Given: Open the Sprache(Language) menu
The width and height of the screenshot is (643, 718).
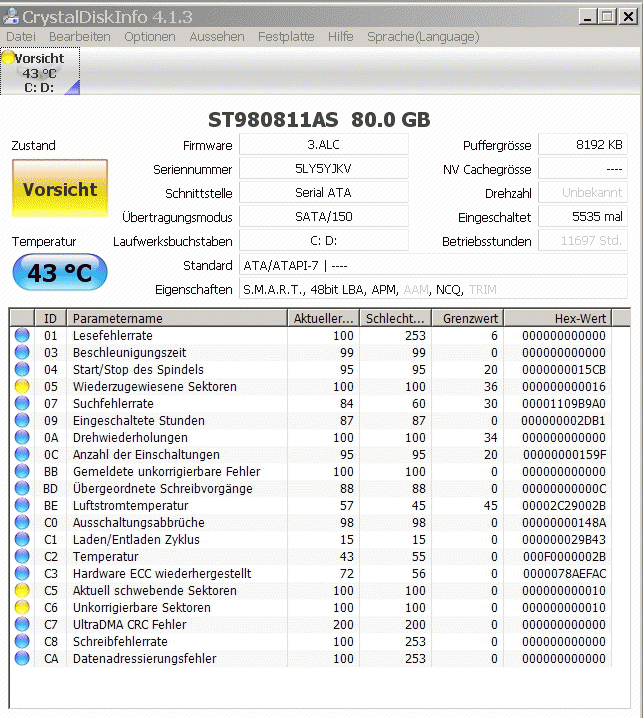Looking at the screenshot, I should click(x=423, y=37).
